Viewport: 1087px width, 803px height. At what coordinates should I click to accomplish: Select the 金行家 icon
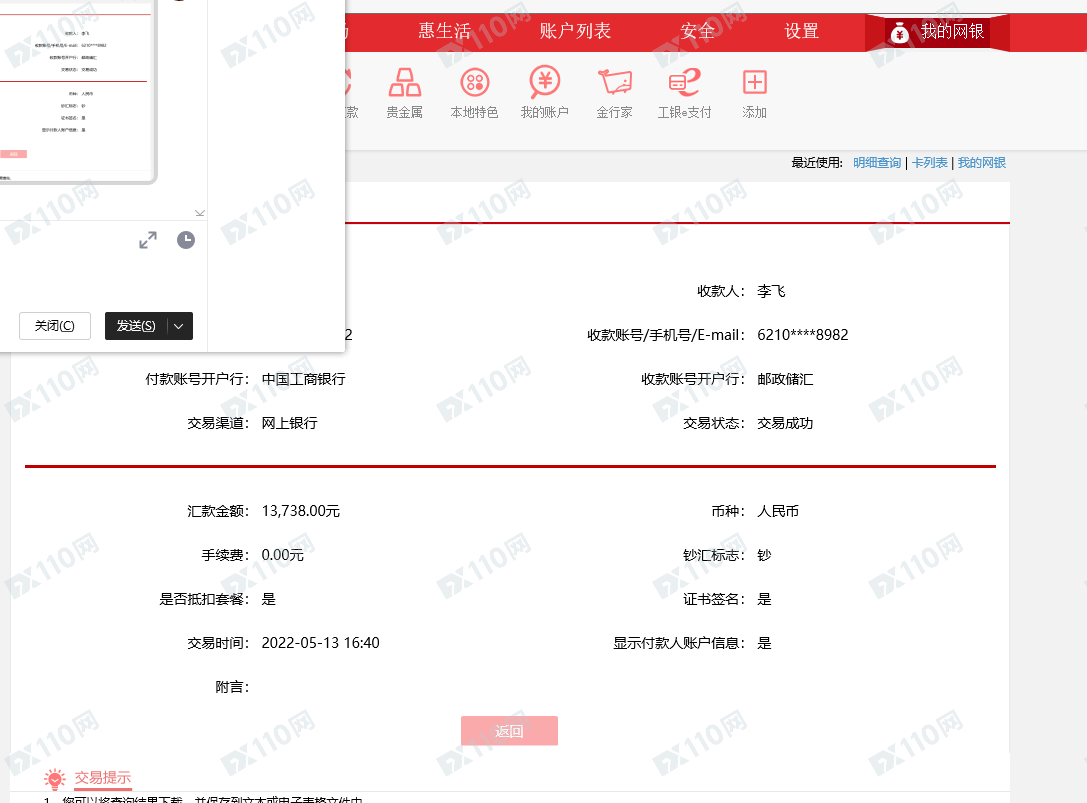pyautogui.click(x=614, y=83)
